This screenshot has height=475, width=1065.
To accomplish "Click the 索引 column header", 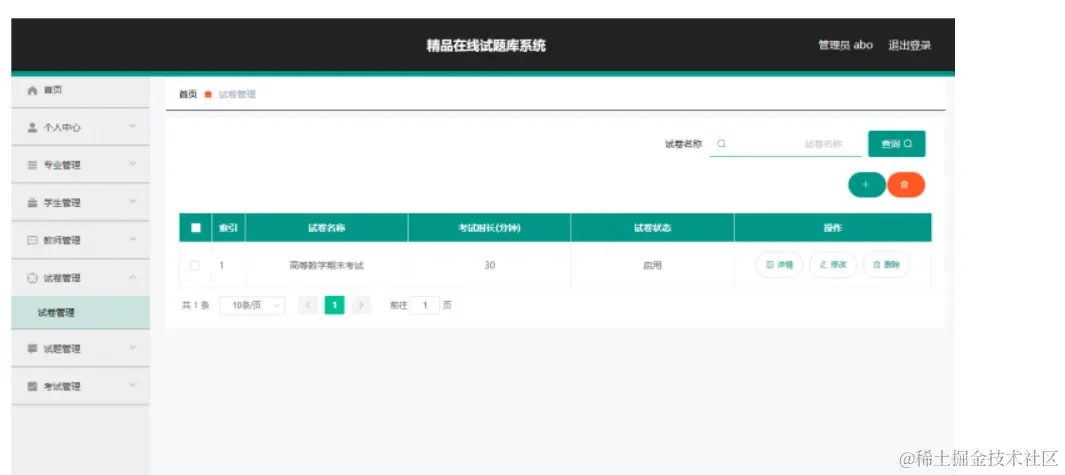I will 229,228.
